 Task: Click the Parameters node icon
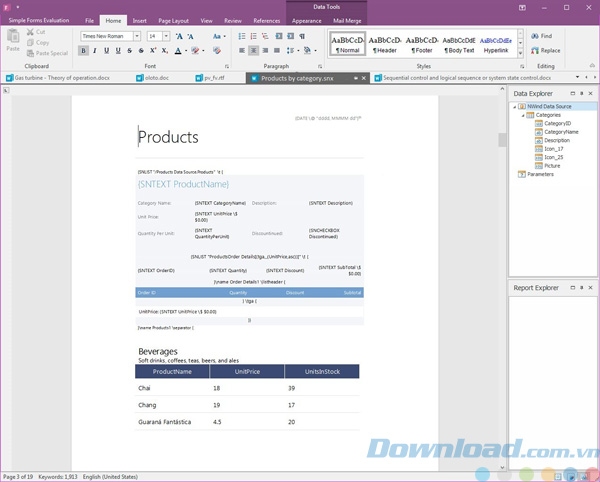[521, 174]
